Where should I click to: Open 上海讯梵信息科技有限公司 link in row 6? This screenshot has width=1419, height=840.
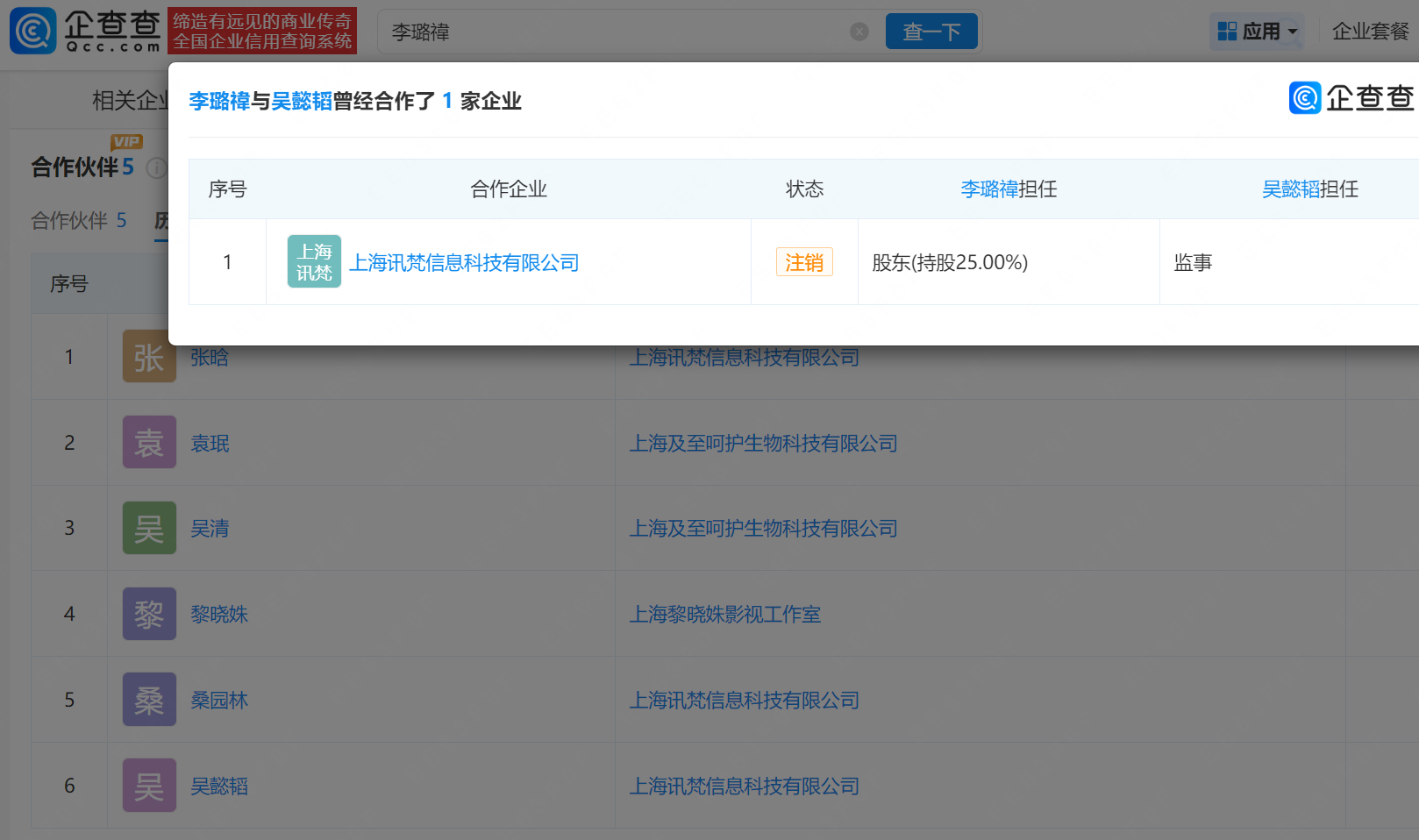click(x=745, y=786)
